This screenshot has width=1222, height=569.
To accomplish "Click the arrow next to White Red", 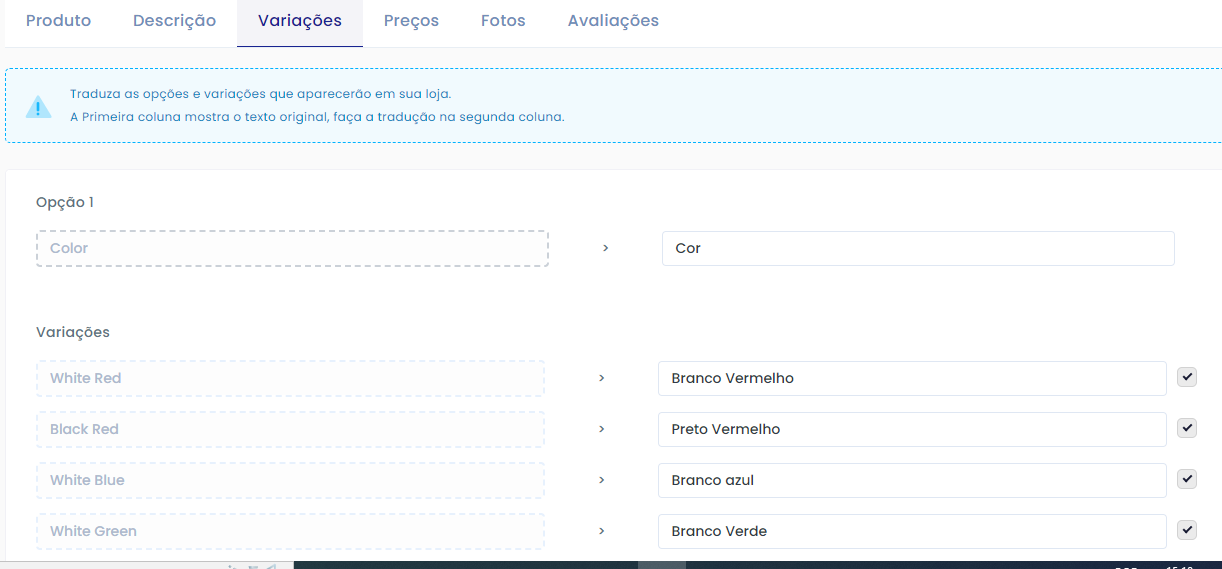I will [601, 378].
